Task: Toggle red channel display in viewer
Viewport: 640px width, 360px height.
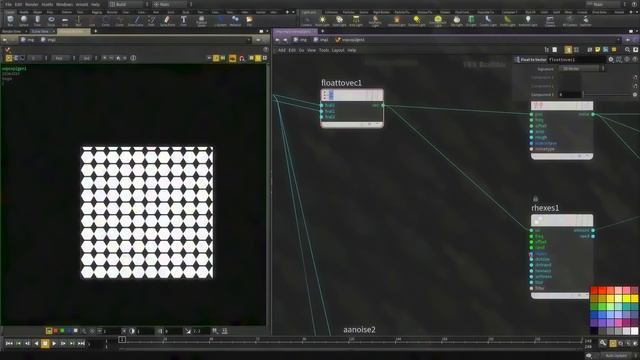Action: click(x=56, y=331)
